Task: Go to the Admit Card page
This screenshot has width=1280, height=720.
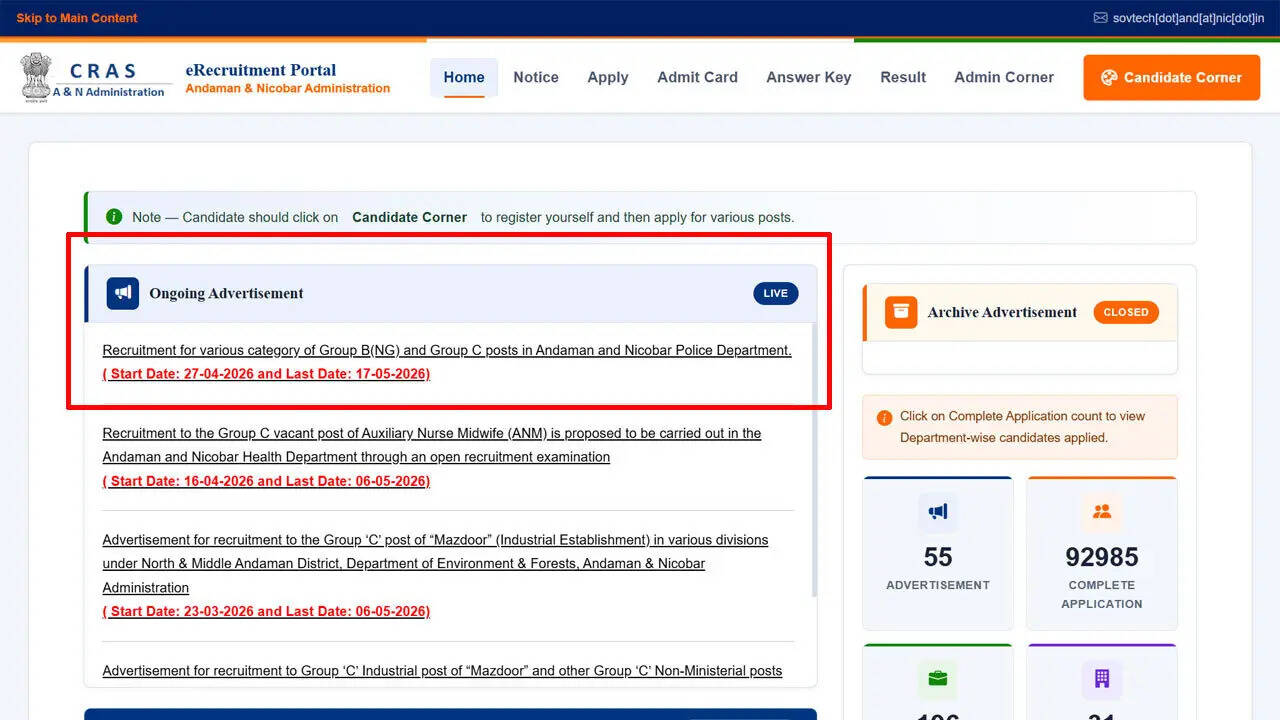Action: [697, 77]
